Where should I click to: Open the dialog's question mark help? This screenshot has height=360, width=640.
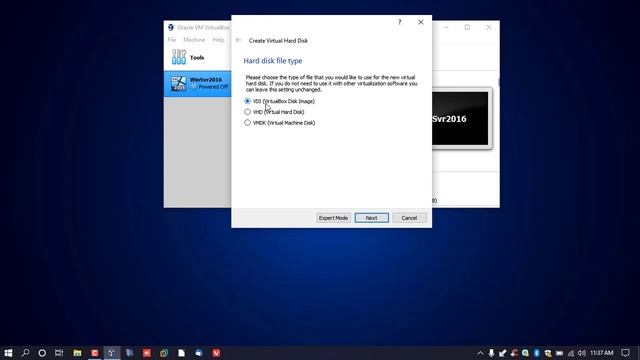click(x=400, y=22)
